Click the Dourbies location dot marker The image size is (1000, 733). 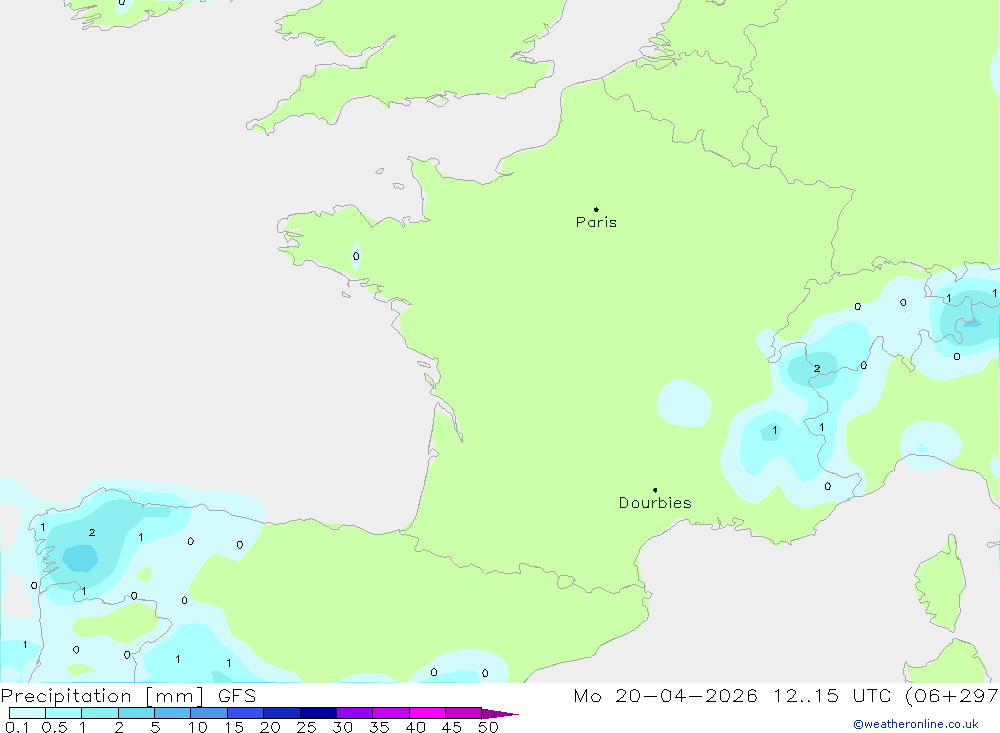[x=655, y=490]
